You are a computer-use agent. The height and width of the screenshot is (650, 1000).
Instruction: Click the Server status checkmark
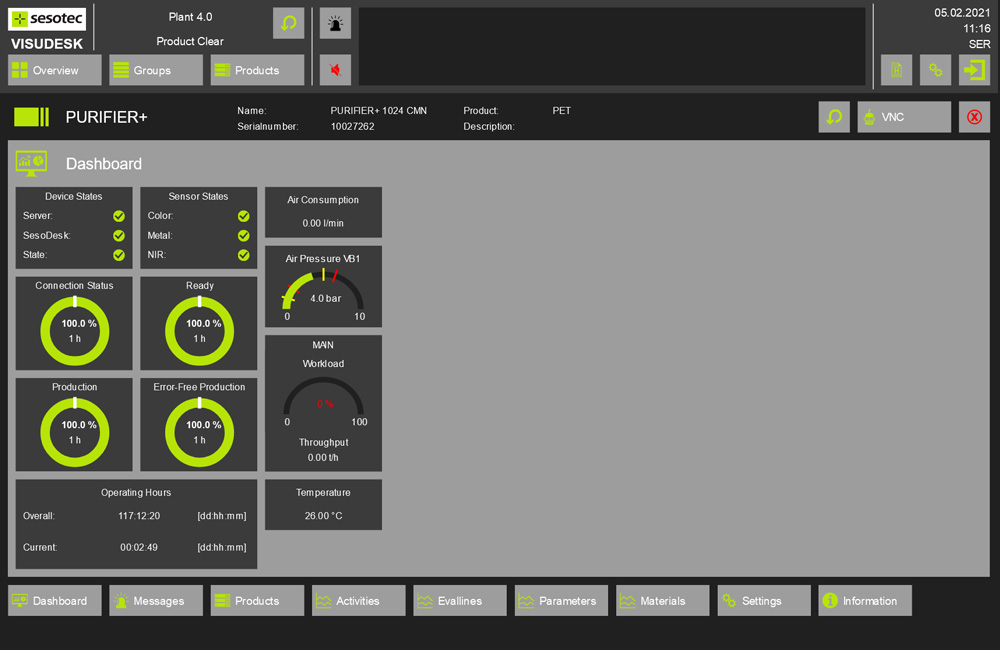[119, 216]
